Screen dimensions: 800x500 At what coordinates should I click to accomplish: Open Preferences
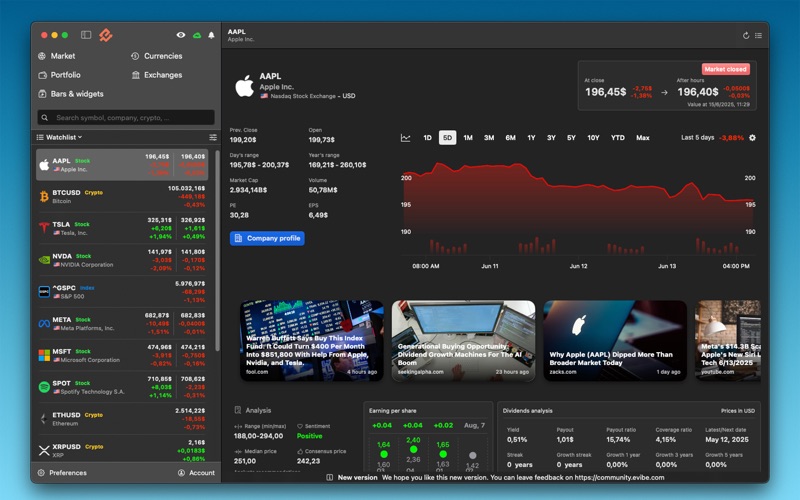[x=62, y=473]
